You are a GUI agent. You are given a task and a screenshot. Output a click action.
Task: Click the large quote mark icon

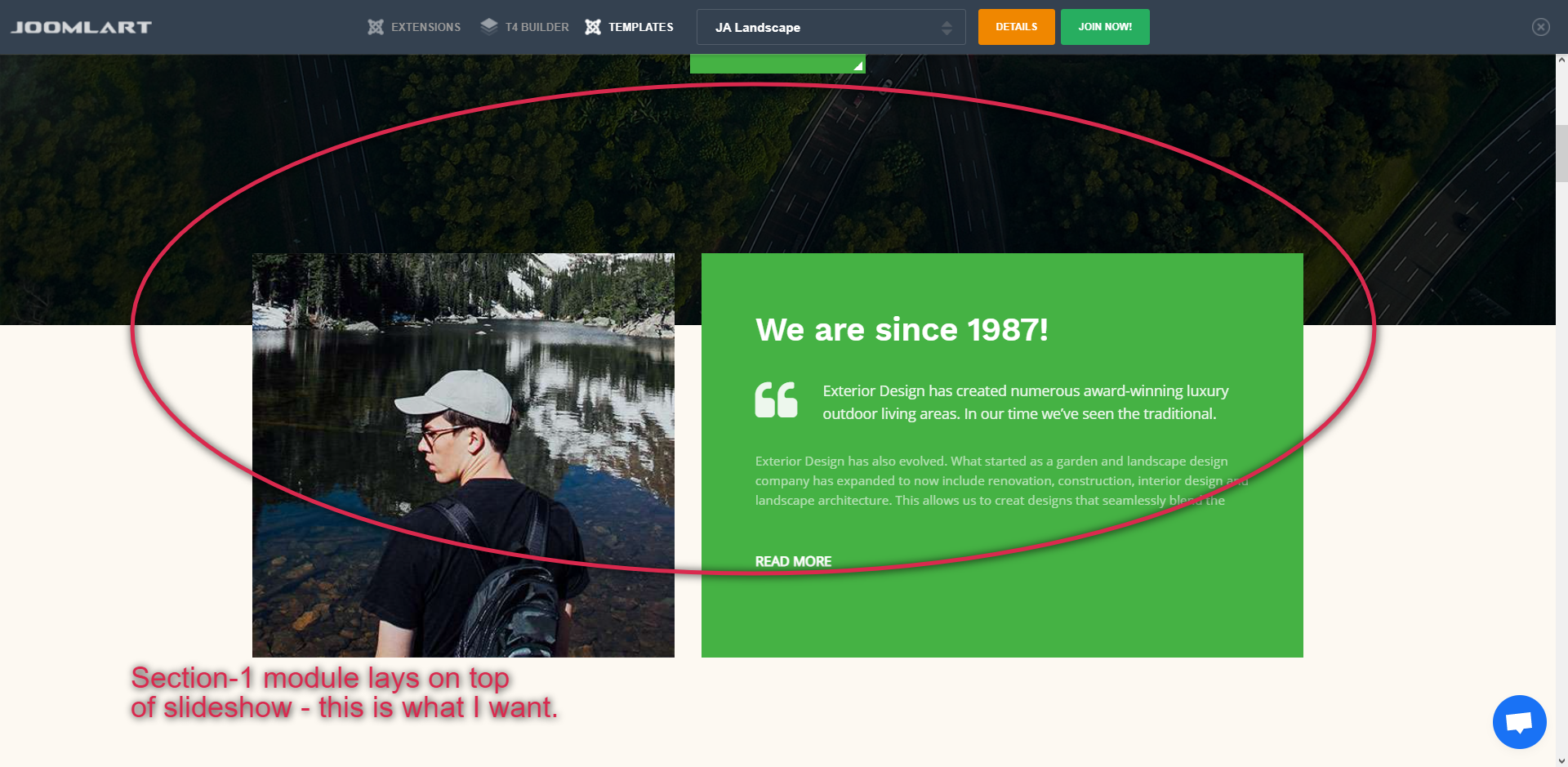point(776,399)
